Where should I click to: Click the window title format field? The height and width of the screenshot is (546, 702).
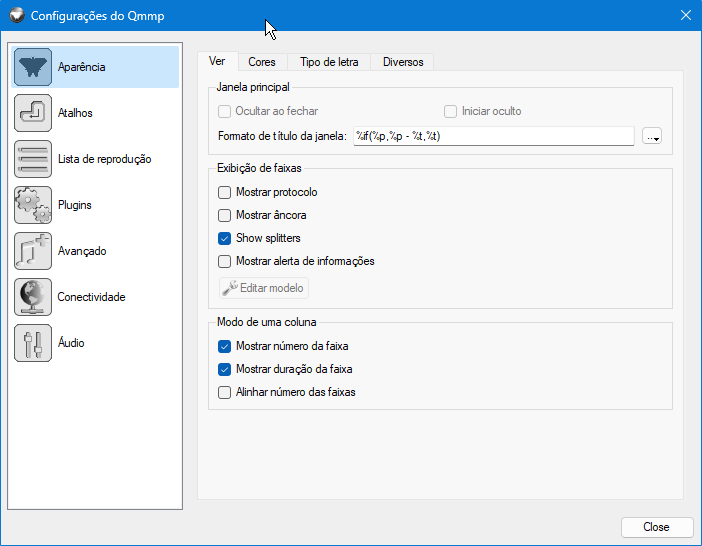pyautogui.click(x=494, y=136)
